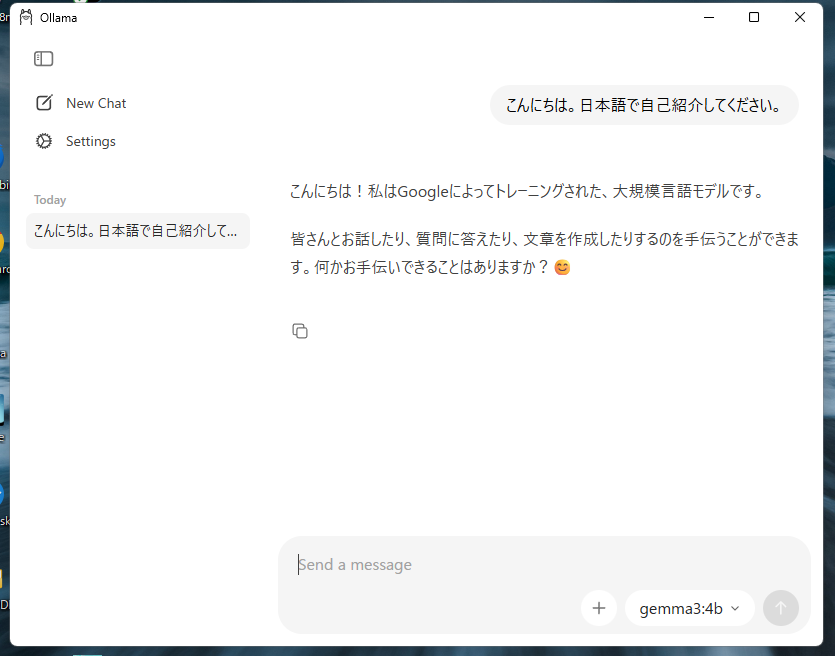Copy the assistant's response with copy icon
The width and height of the screenshot is (835, 656).
300,331
